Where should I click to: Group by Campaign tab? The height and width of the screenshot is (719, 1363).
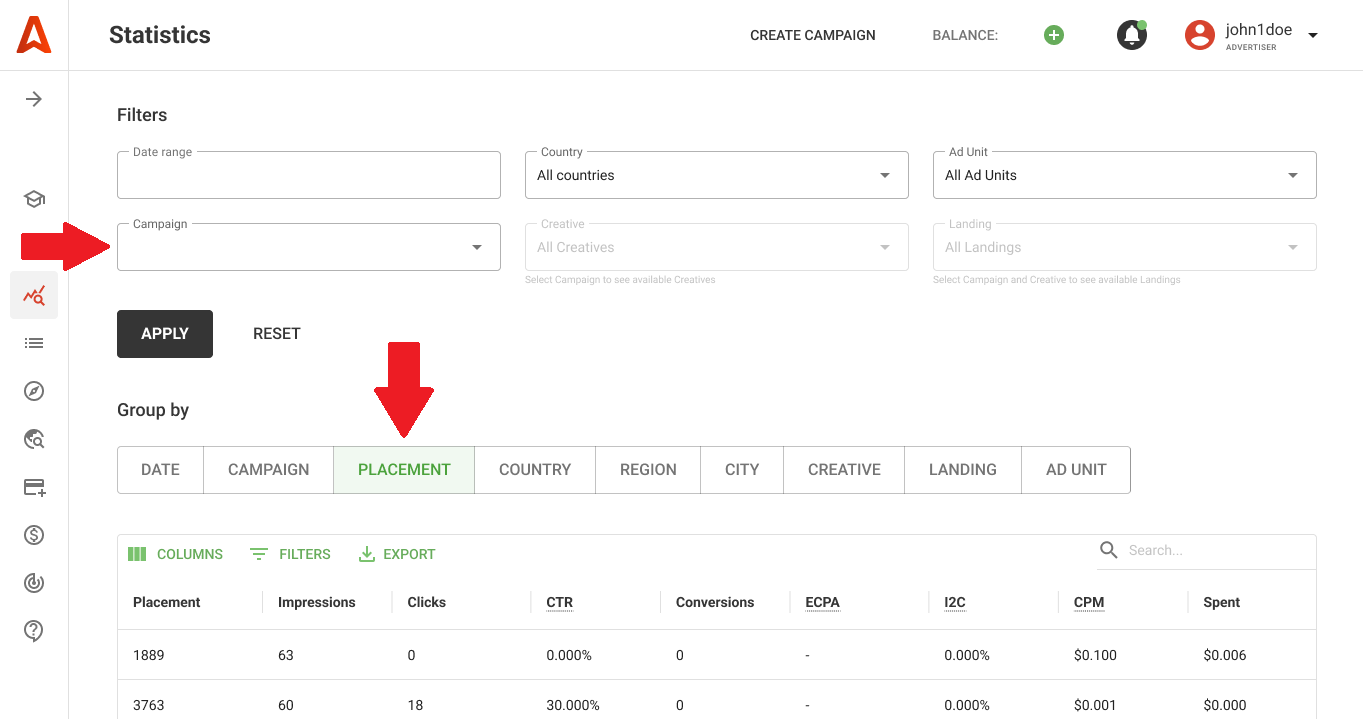pyautogui.click(x=268, y=470)
